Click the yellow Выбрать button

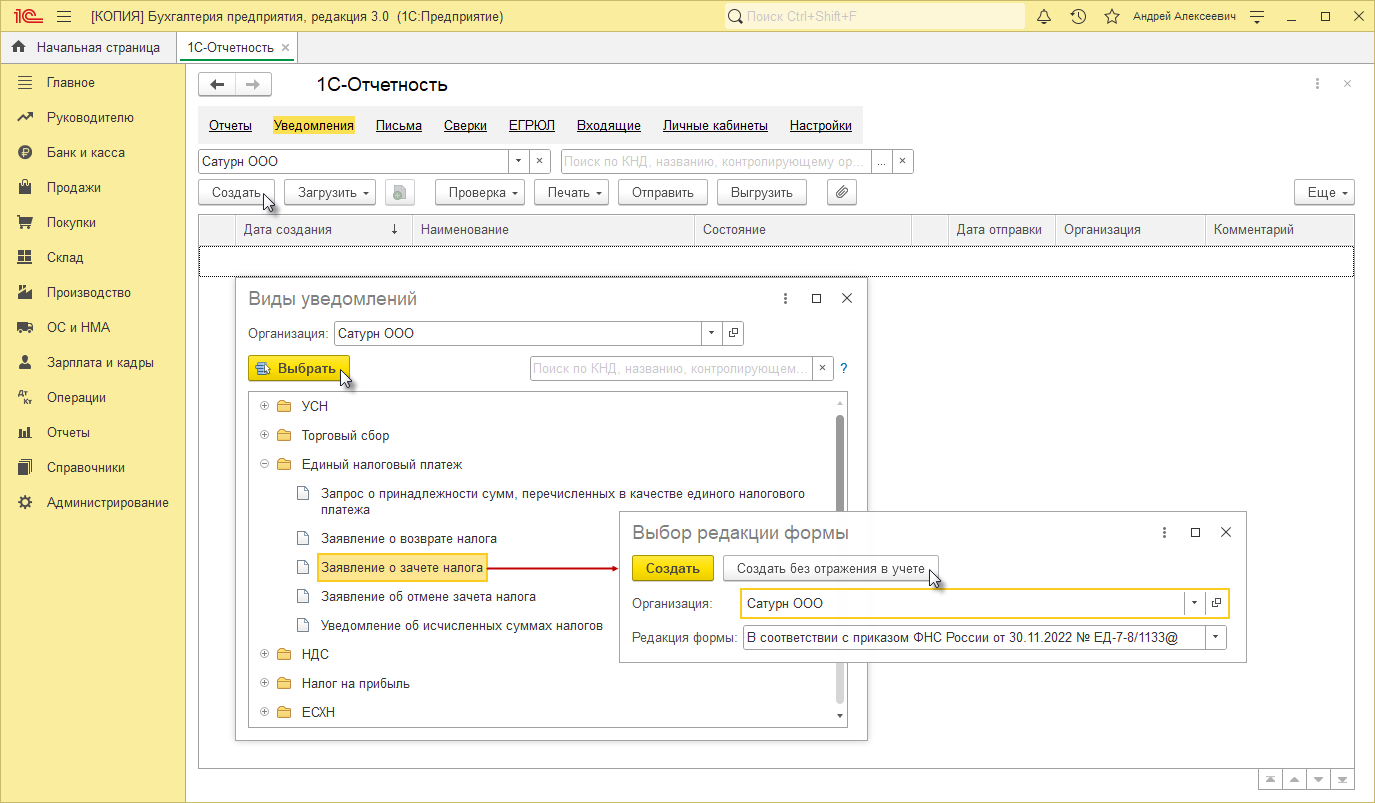(x=299, y=368)
